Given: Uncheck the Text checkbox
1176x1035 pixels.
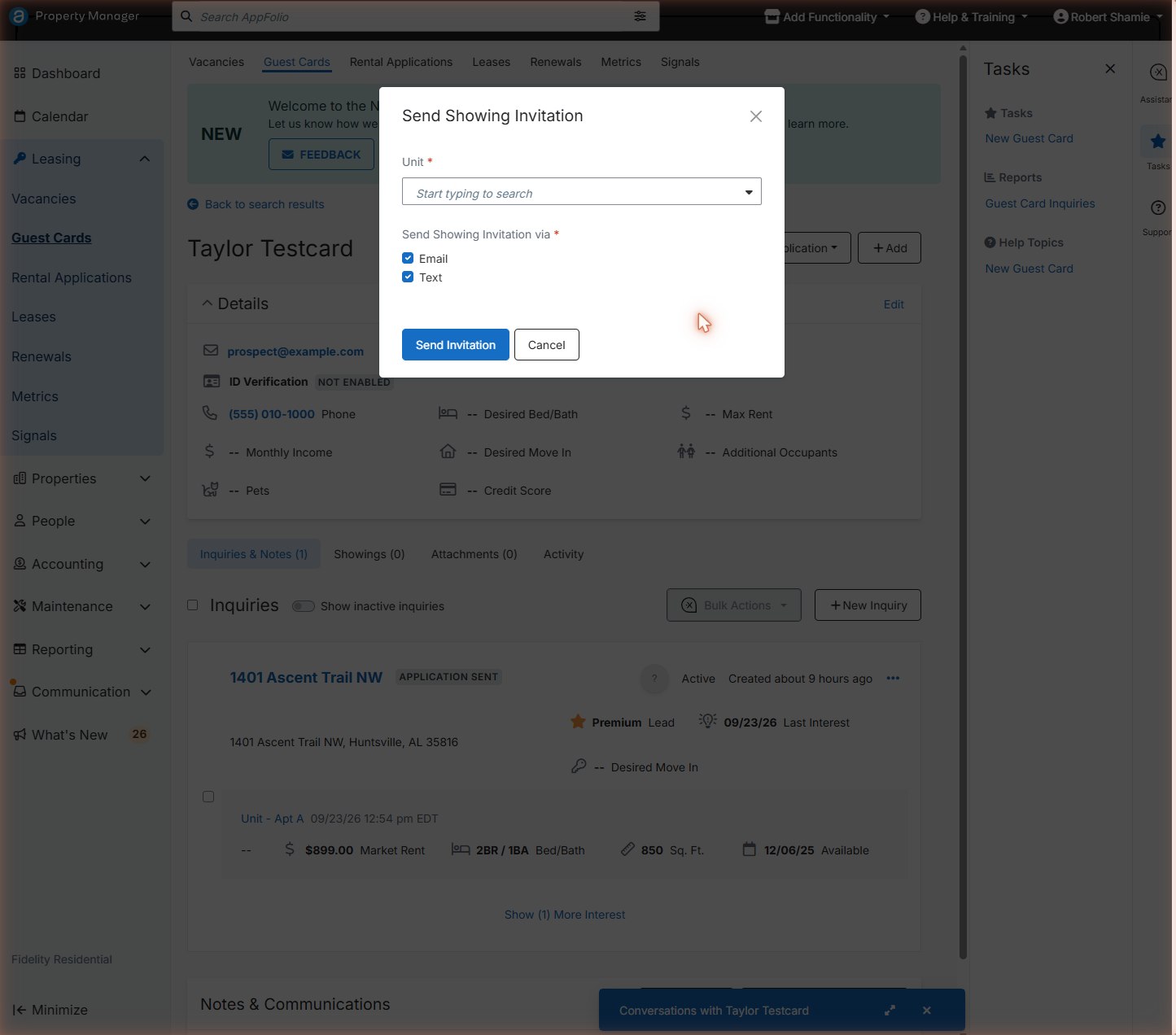Looking at the screenshot, I should tap(408, 277).
